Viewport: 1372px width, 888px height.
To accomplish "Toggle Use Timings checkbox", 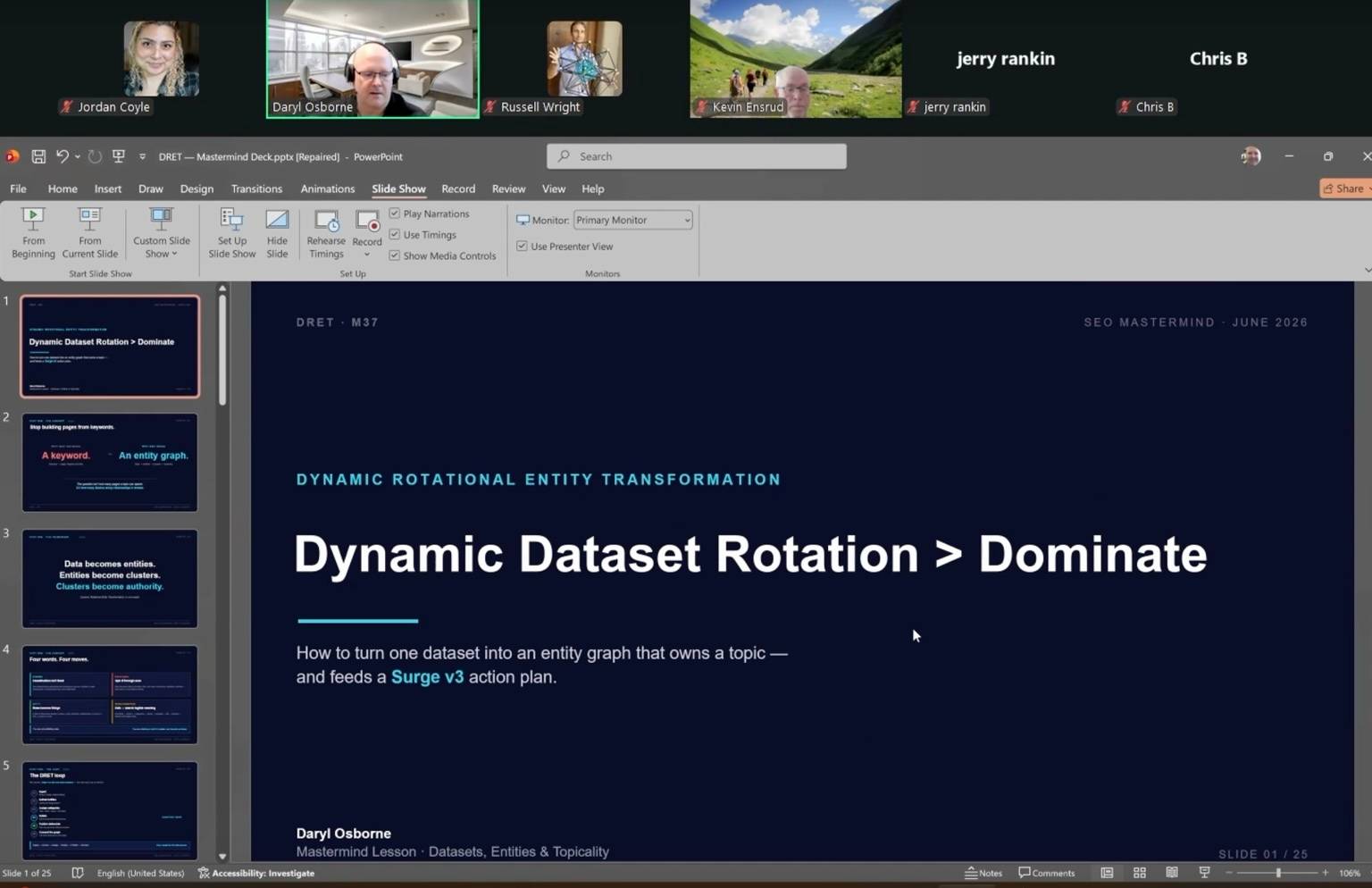I will pyautogui.click(x=394, y=234).
